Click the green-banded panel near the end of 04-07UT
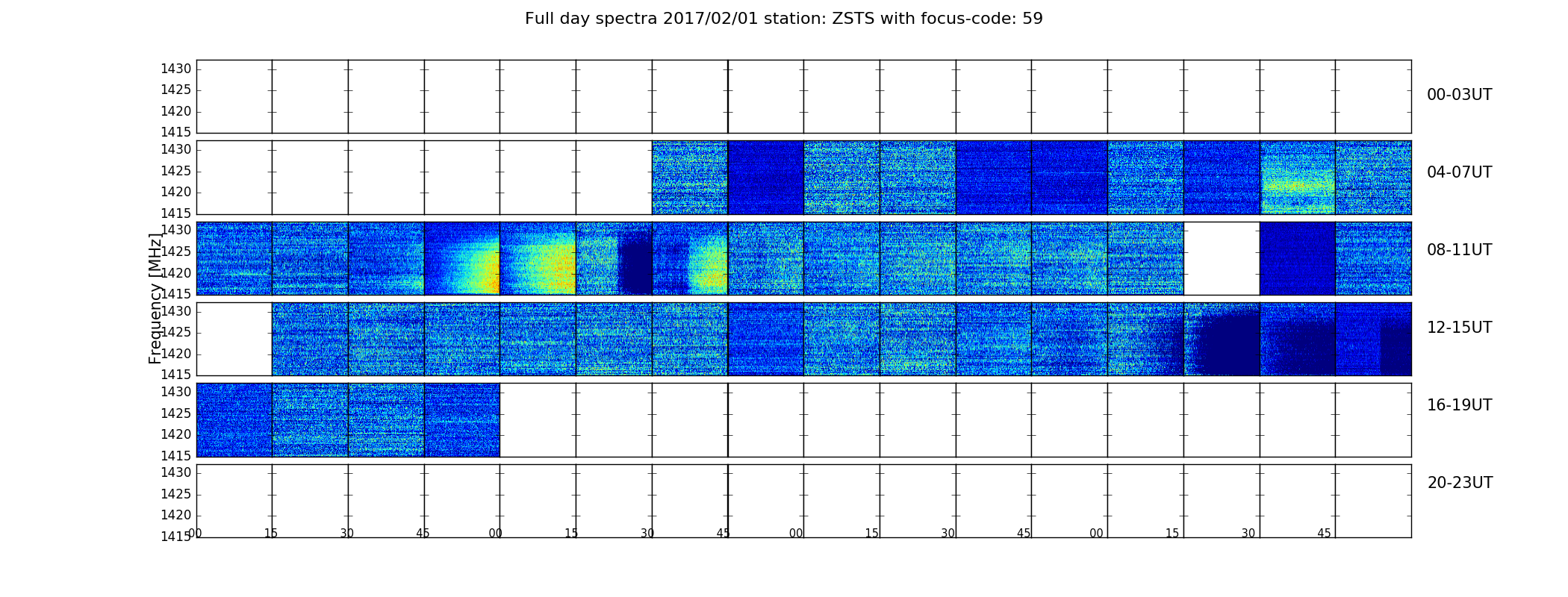 [1298, 178]
